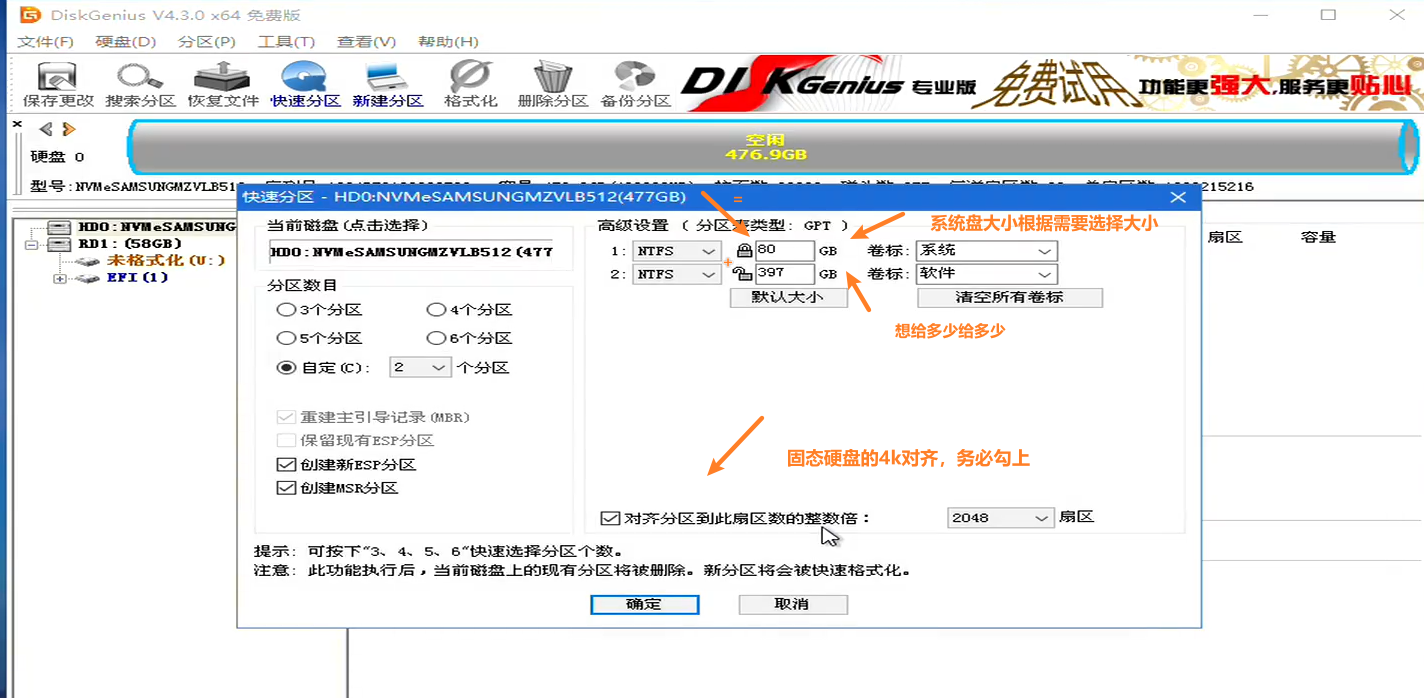This screenshot has width=1424, height=698.
Task: Choose the 格式化 format toolbar icon
Action: 470,84
